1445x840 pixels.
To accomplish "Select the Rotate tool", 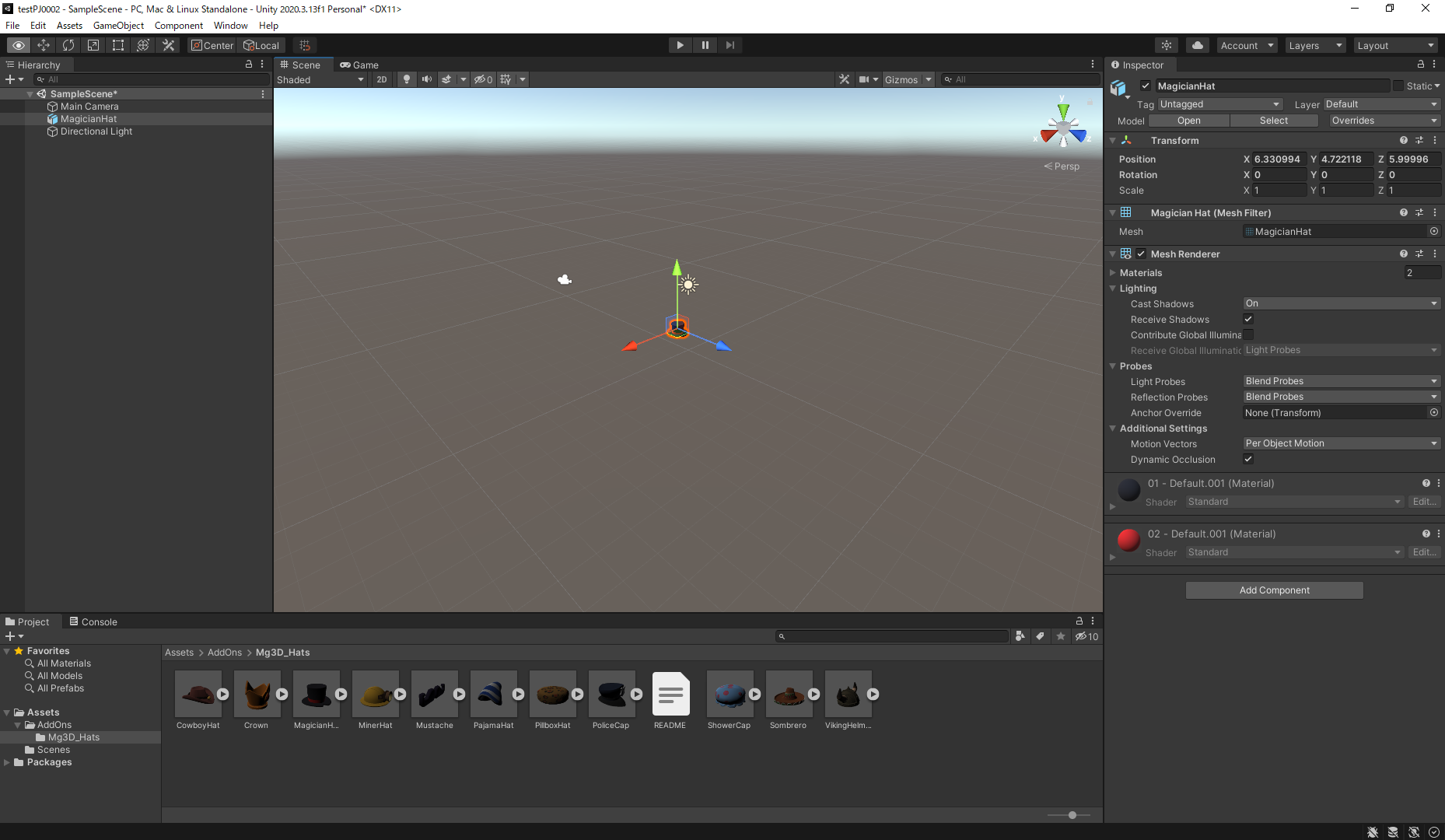I will pos(68,45).
